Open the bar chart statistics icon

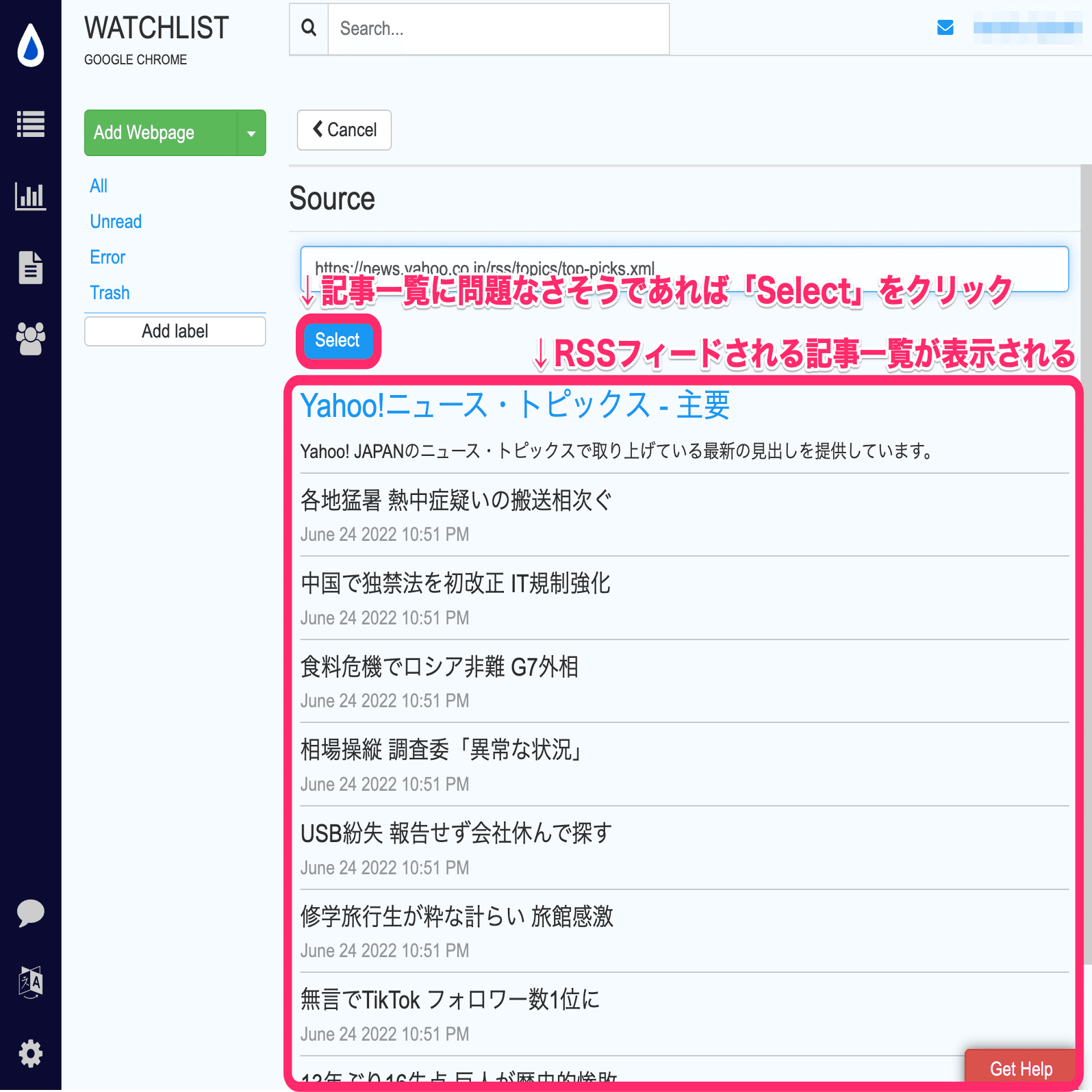pyautogui.click(x=30, y=196)
